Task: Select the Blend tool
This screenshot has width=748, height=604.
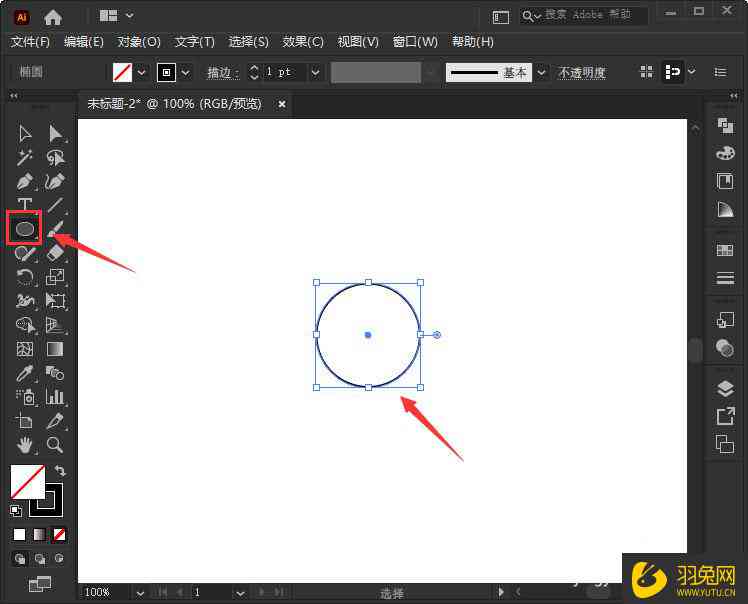Action: click(x=55, y=373)
